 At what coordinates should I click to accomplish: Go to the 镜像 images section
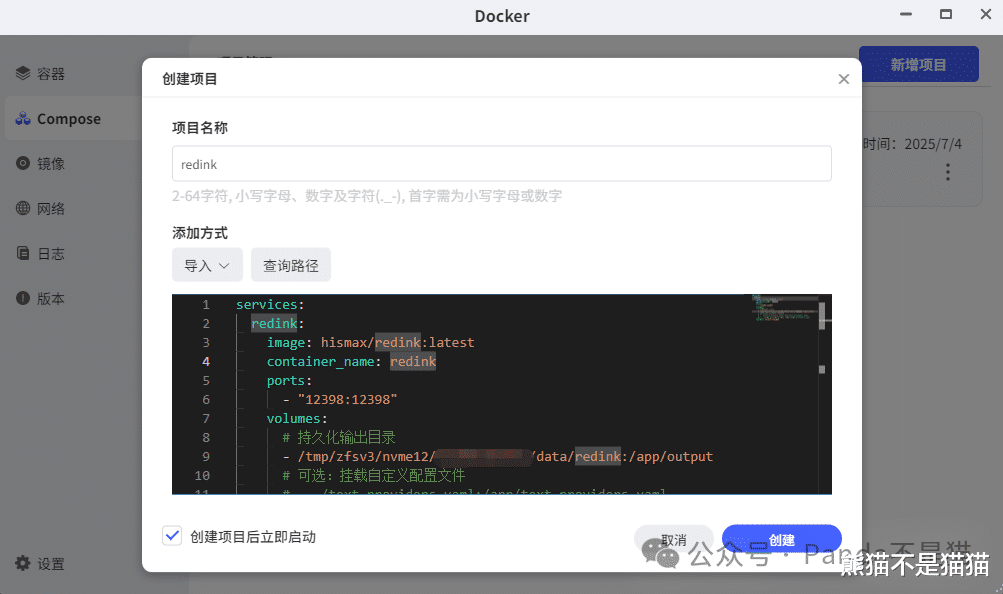[51, 164]
